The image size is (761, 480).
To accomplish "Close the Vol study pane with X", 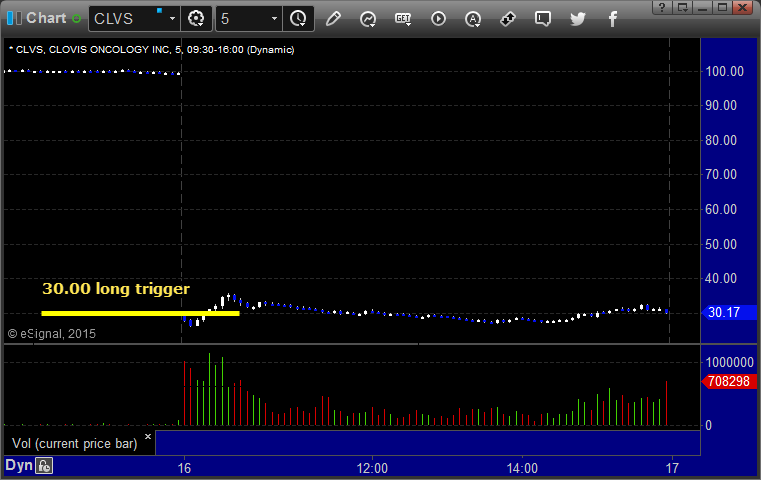I will pos(148,436).
